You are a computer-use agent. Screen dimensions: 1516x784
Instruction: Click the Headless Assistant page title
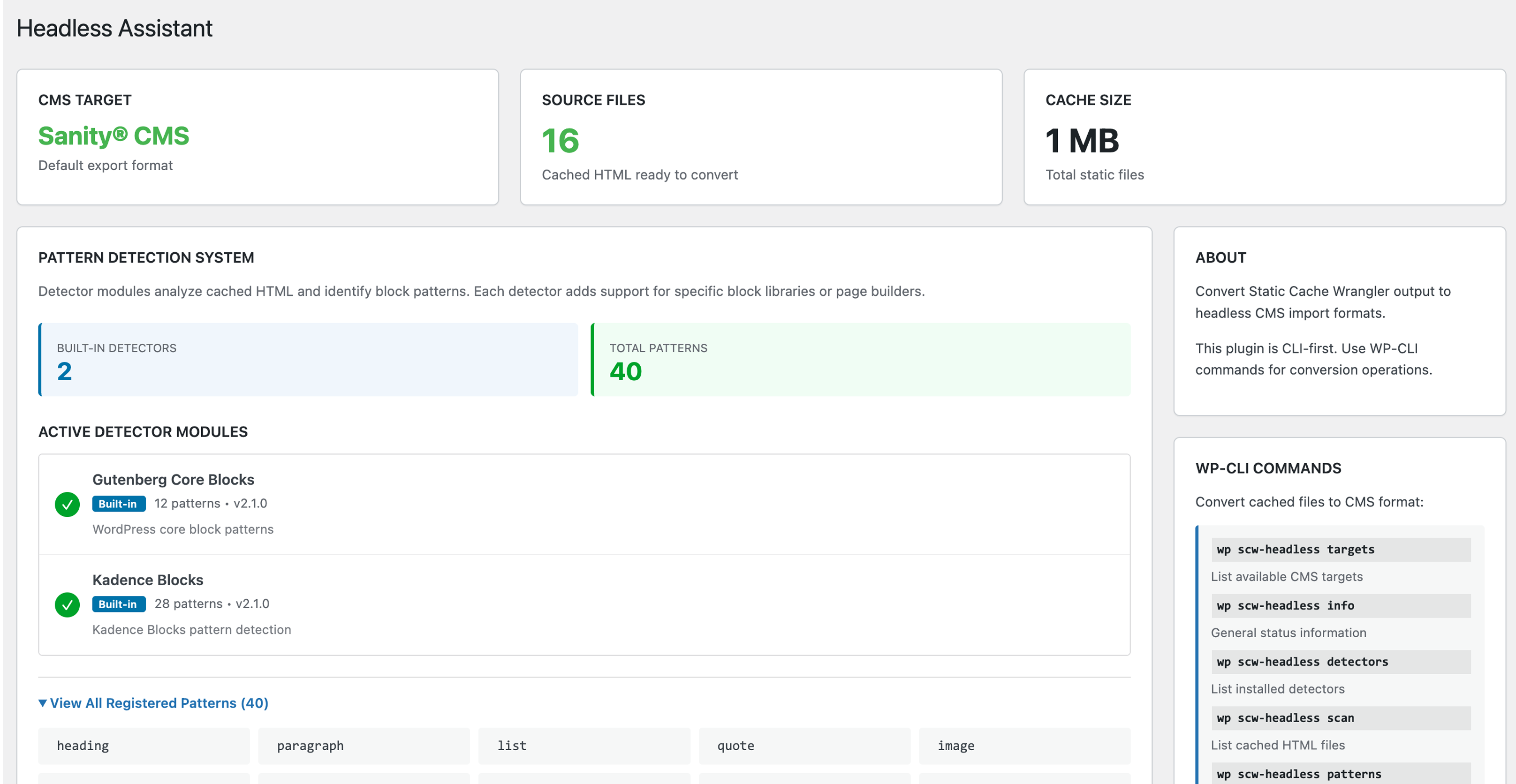[x=114, y=28]
